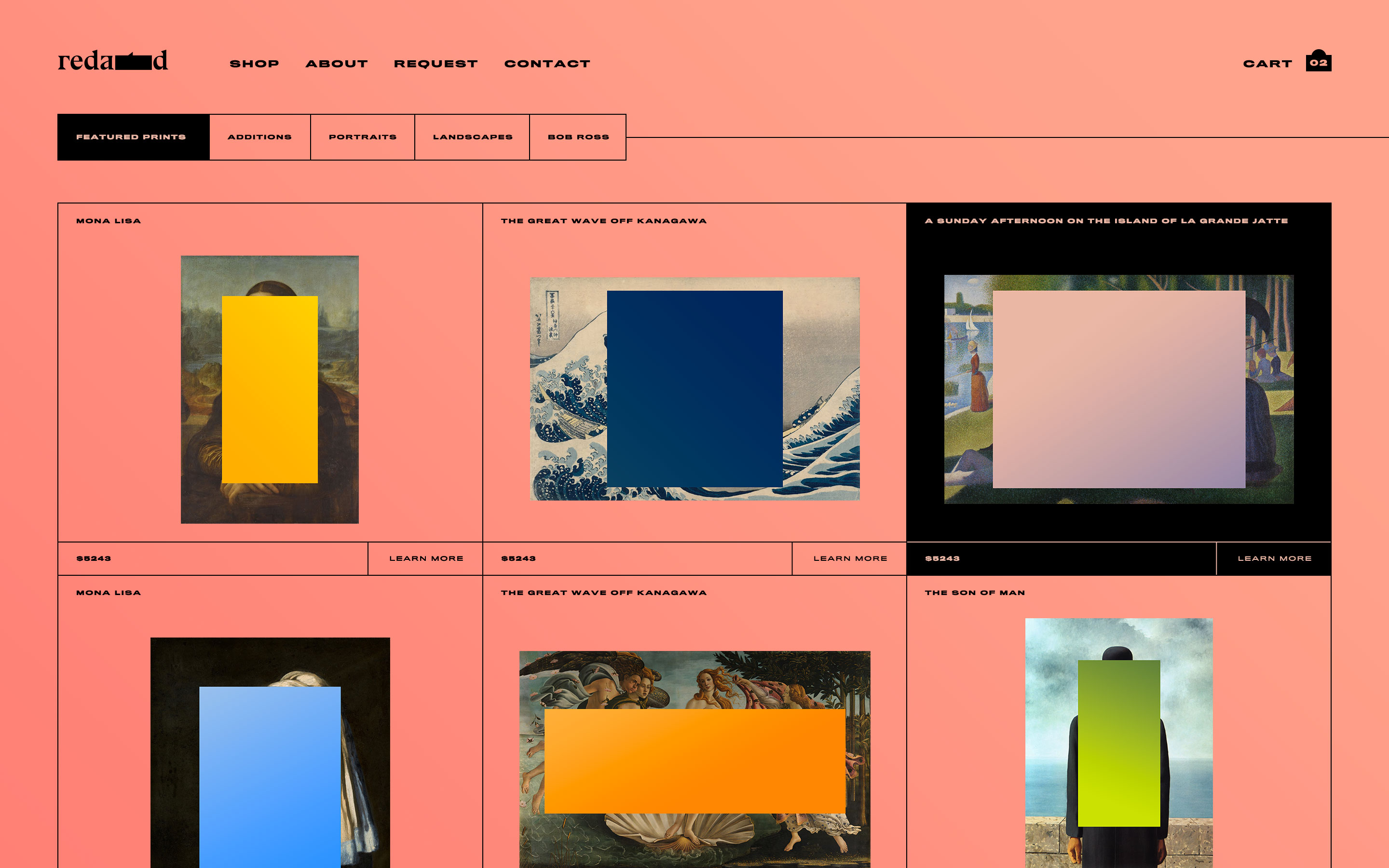Switch to the Additions tab
This screenshot has width=1389, height=868.
(259, 137)
